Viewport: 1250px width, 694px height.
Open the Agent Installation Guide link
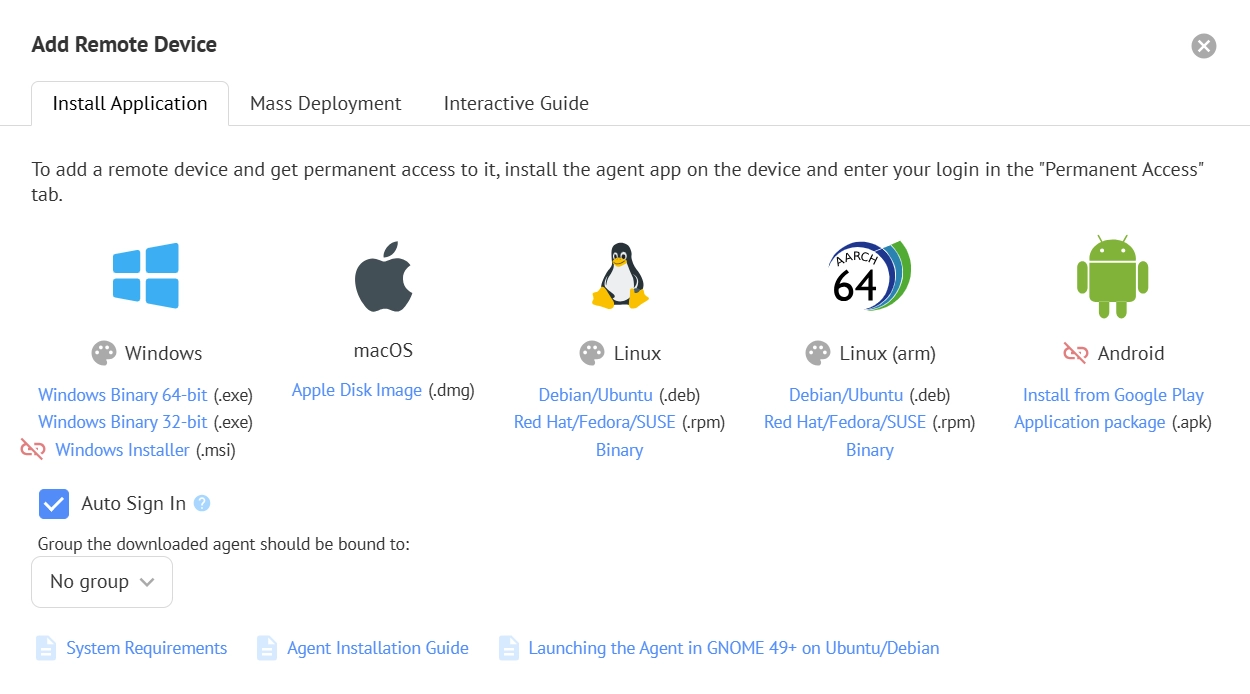377,648
